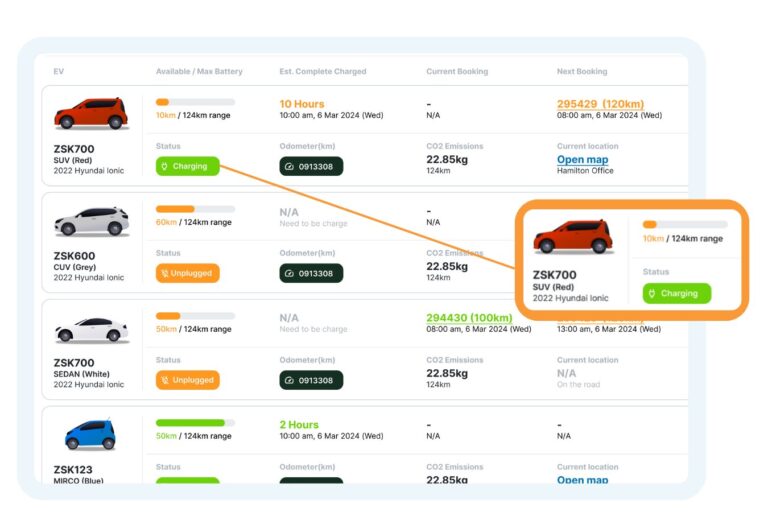The image size is (768, 512).
Task: Click the '10 Hours' charge estimate
Action: click(x=302, y=104)
